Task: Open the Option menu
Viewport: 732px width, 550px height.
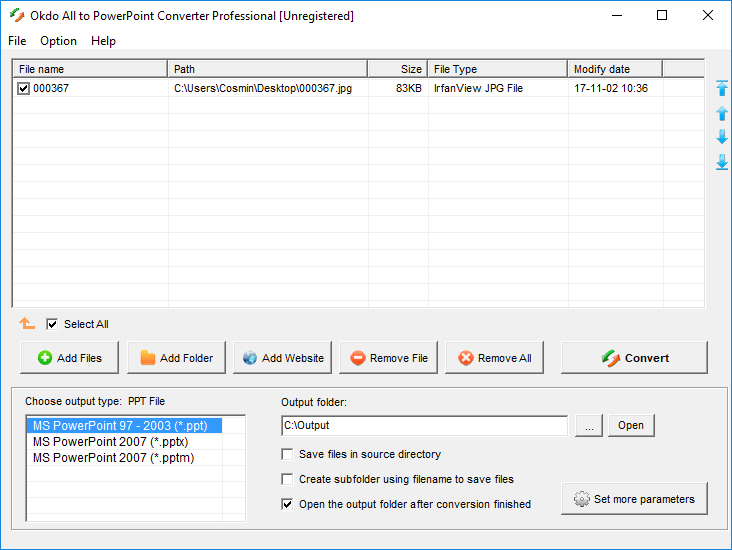Action: tap(58, 41)
